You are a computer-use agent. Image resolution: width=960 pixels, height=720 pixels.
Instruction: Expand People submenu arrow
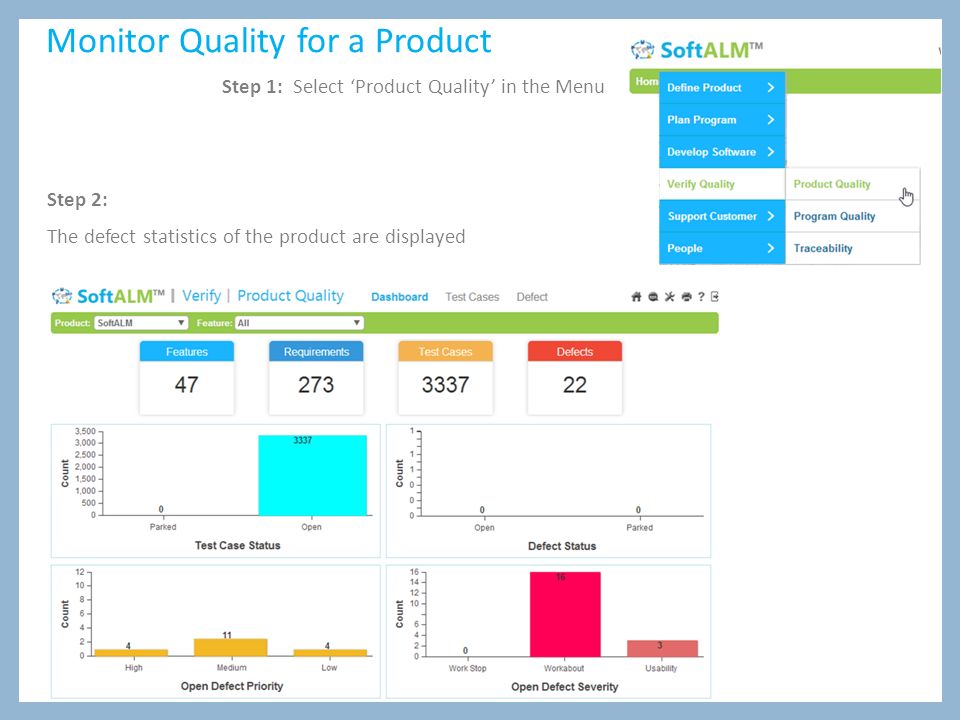[x=771, y=248]
